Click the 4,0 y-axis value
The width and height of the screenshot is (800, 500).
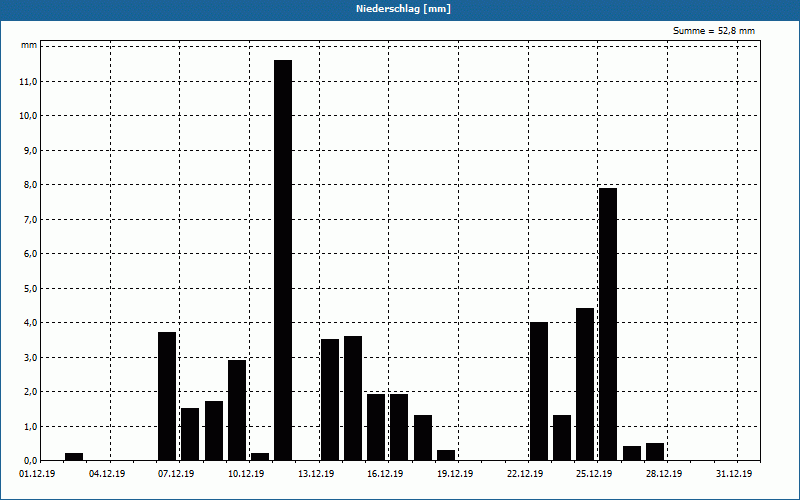click(29, 322)
